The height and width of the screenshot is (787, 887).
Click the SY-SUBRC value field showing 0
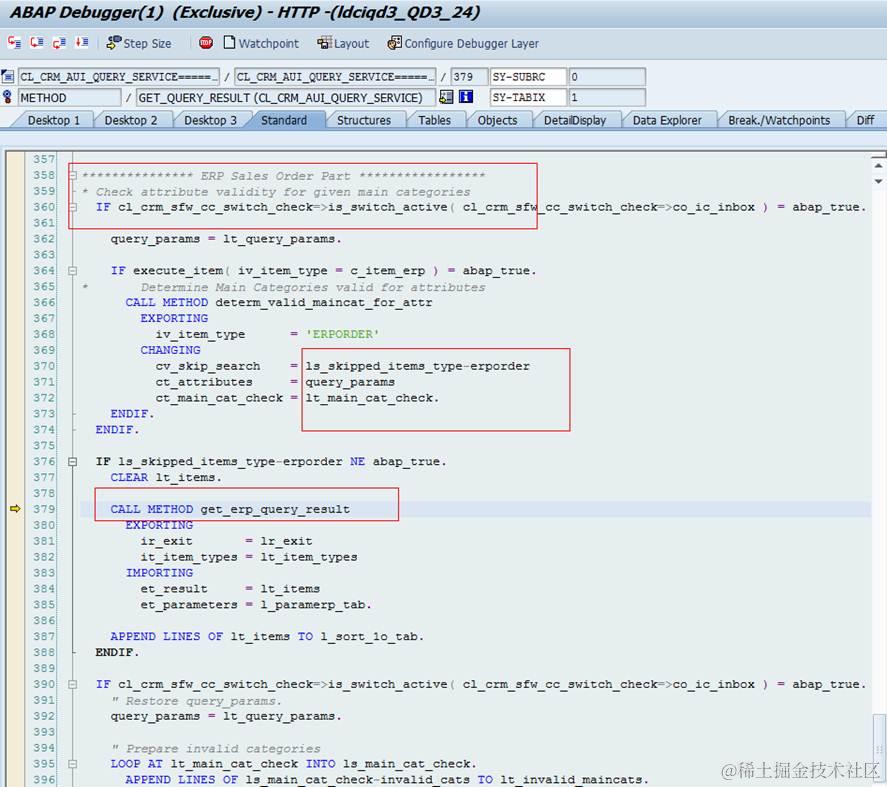point(607,76)
